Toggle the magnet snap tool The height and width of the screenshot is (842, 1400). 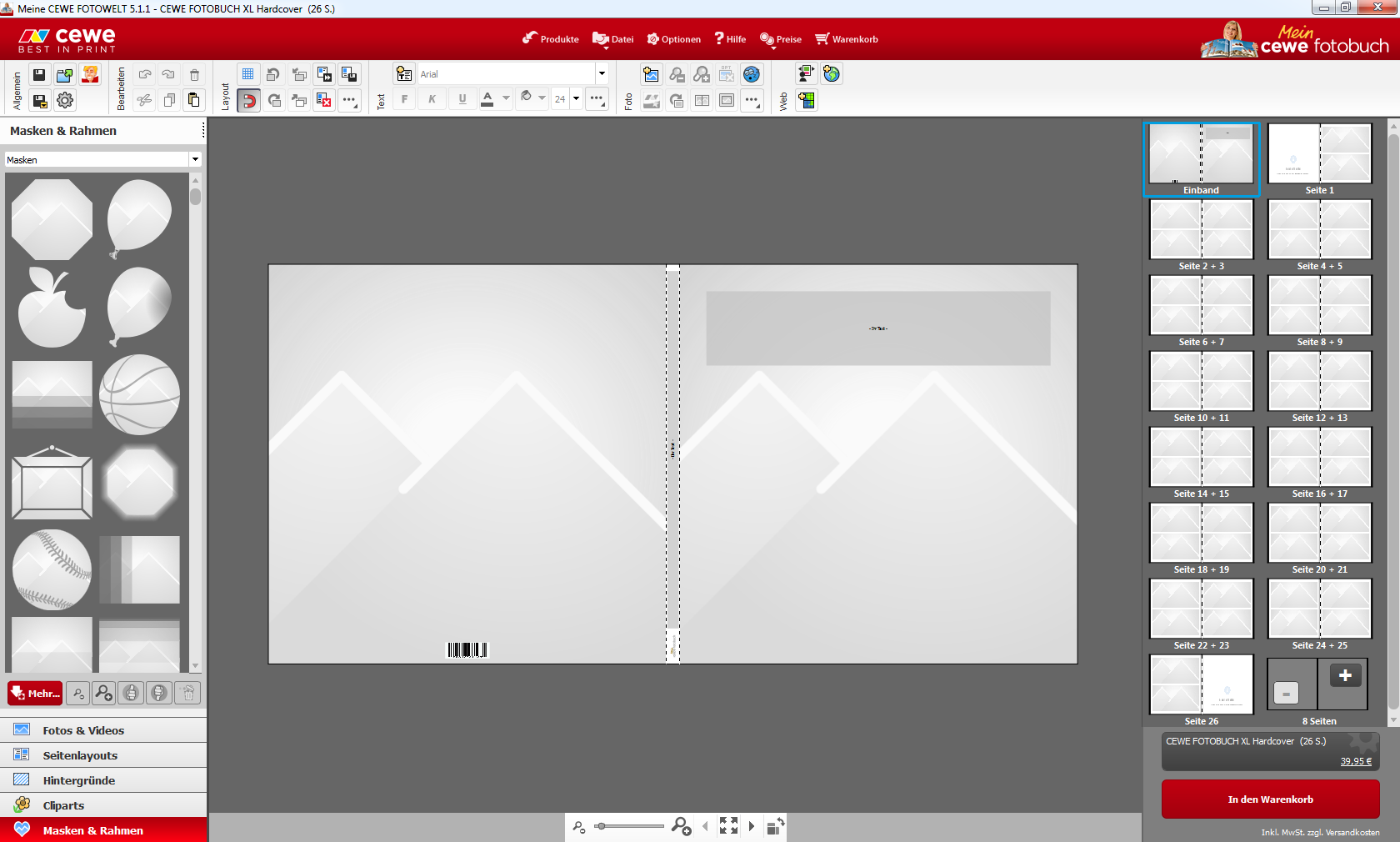click(248, 101)
